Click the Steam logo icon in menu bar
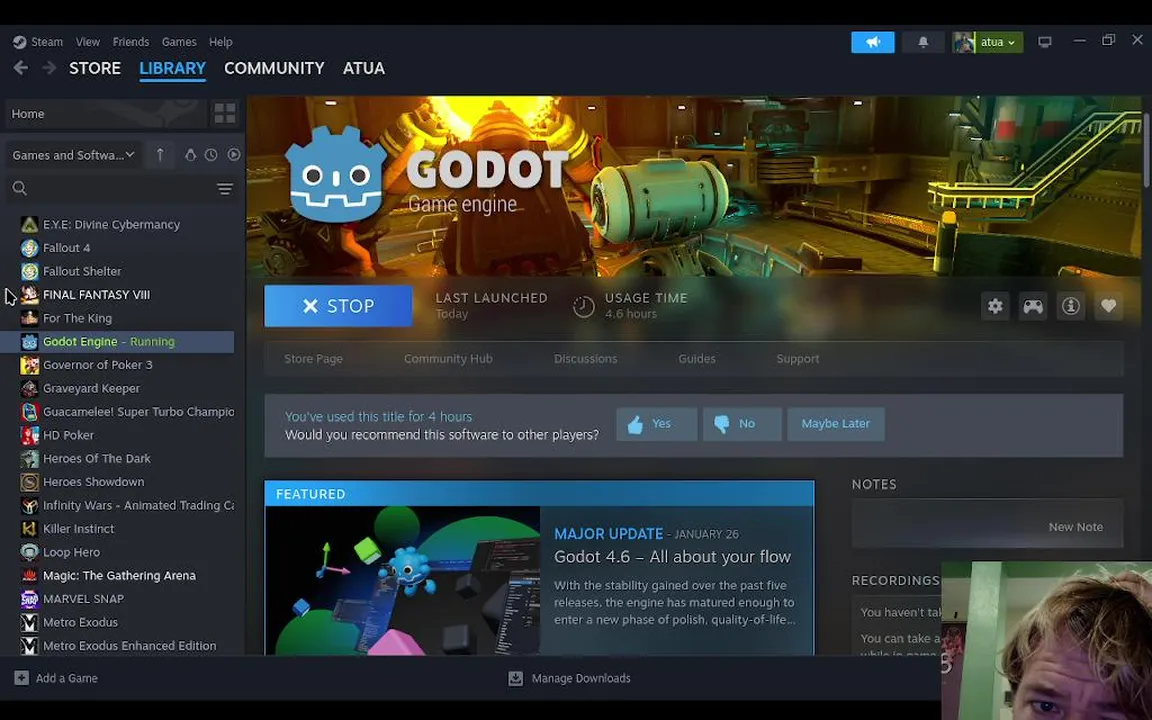1152x720 pixels. (20, 42)
